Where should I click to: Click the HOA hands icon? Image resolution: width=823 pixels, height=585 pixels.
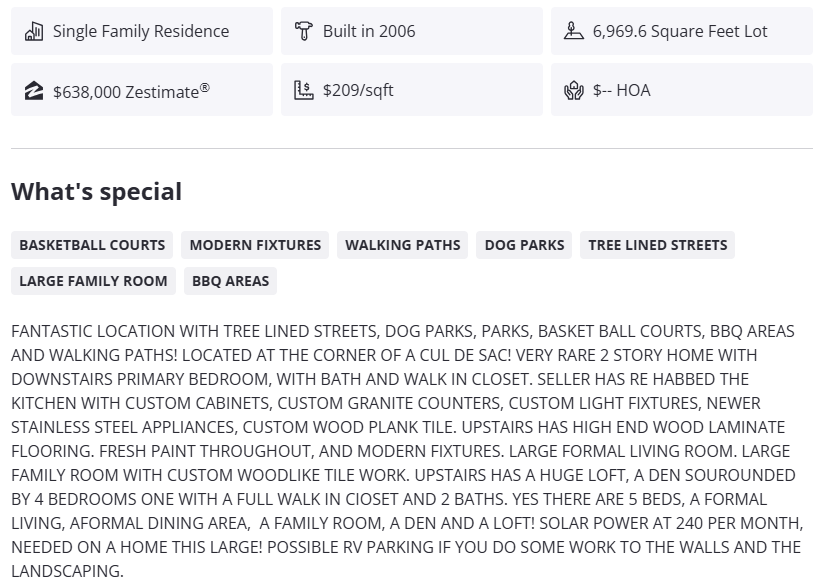573,91
